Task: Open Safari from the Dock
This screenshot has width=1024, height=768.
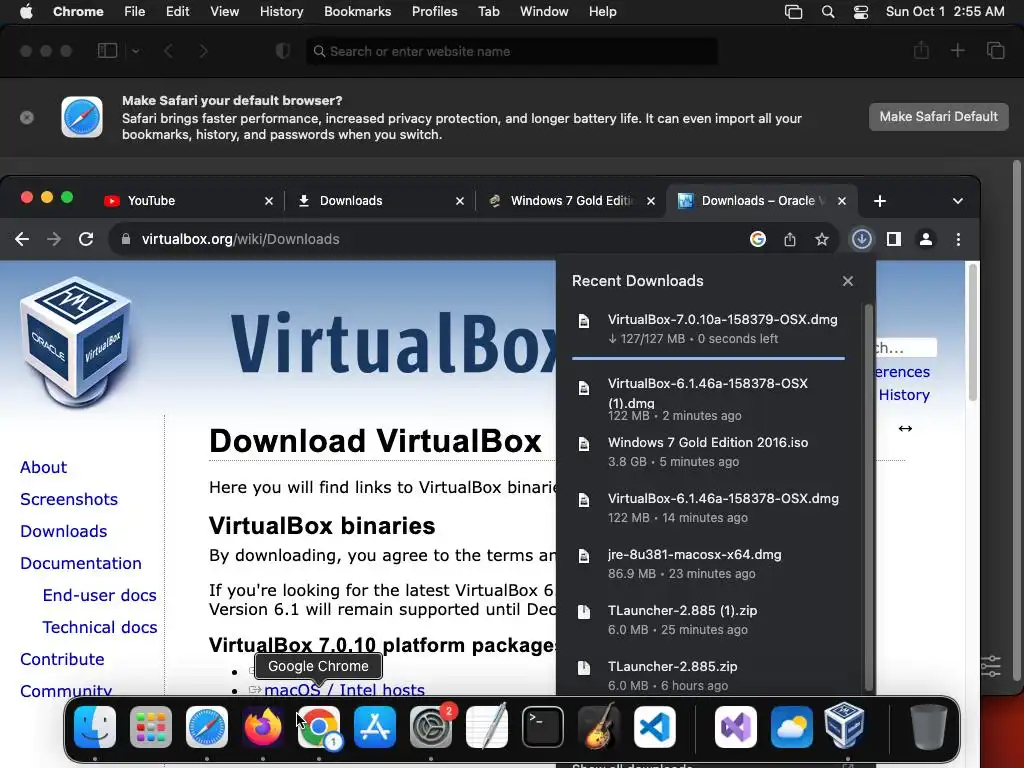Action: pos(207,727)
